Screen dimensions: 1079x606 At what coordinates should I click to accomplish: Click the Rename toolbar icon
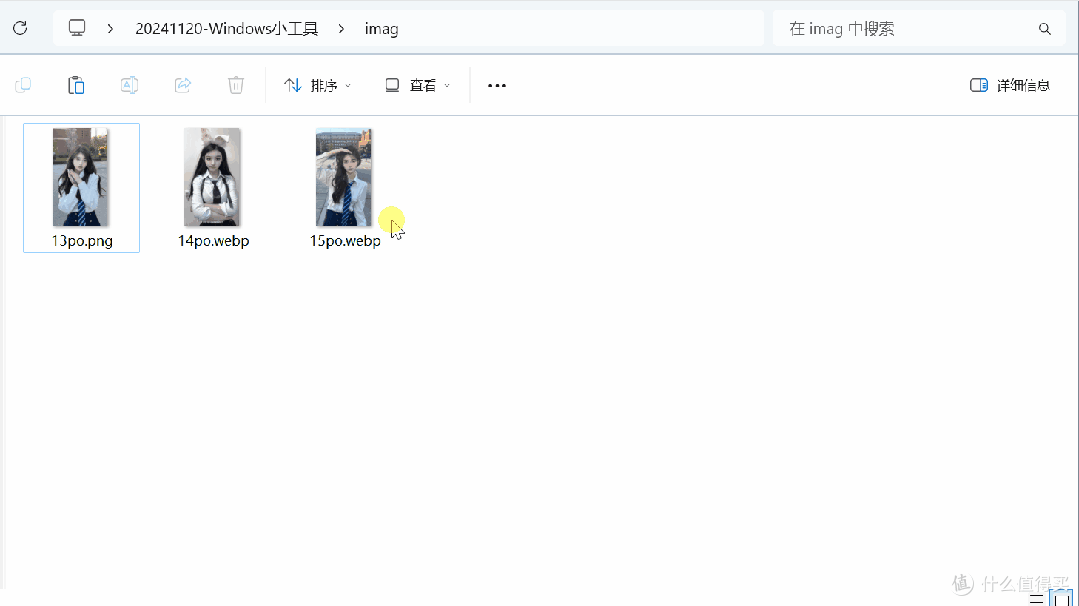129,85
